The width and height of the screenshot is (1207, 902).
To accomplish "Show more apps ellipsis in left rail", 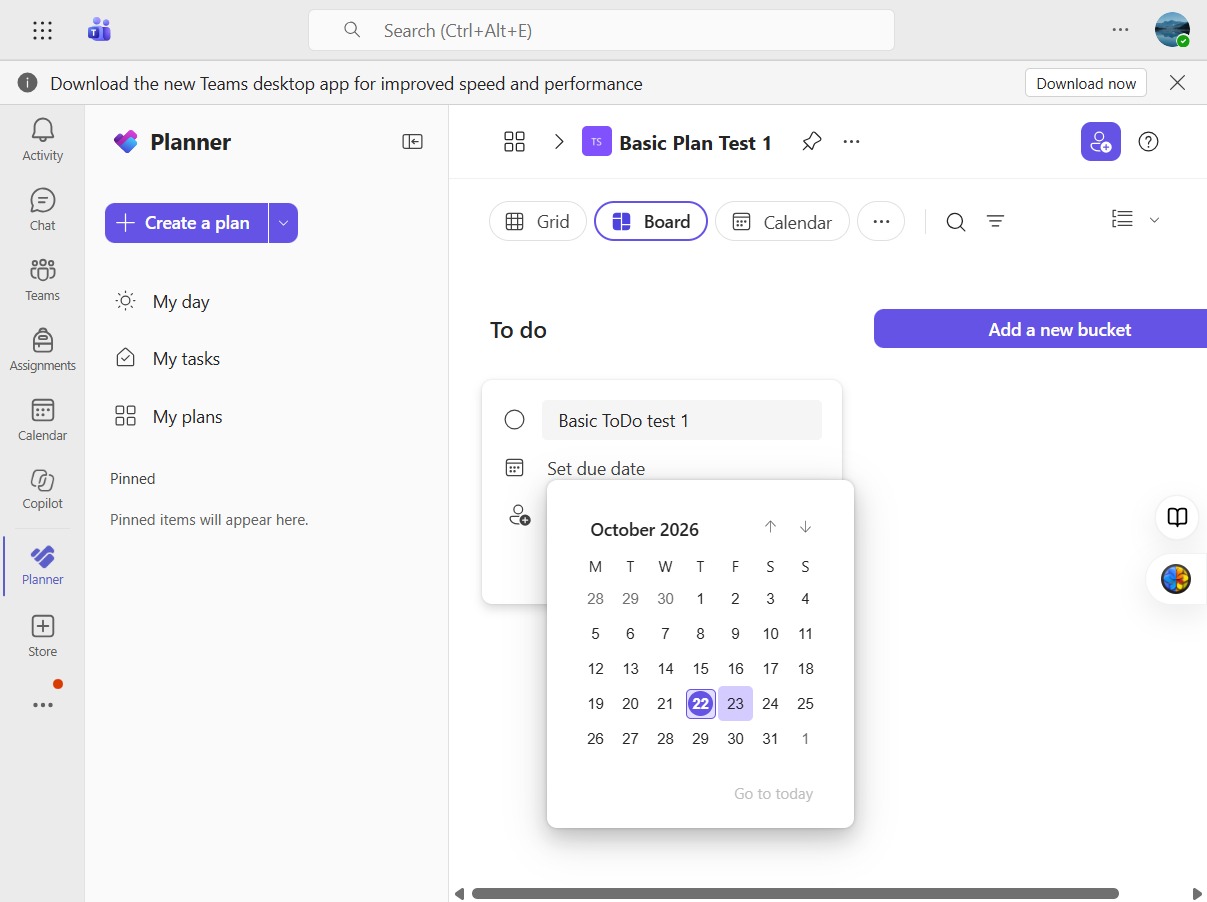I will 43,705.
